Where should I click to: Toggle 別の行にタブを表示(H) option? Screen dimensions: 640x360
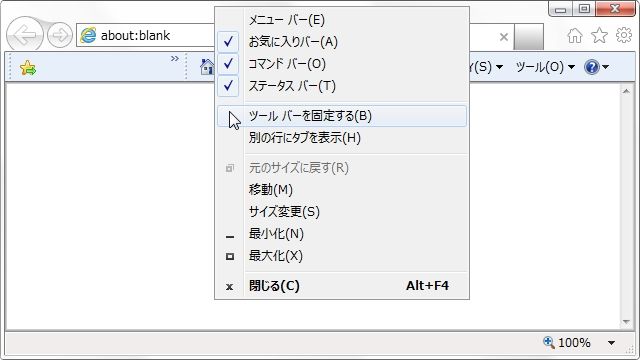pos(342,138)
